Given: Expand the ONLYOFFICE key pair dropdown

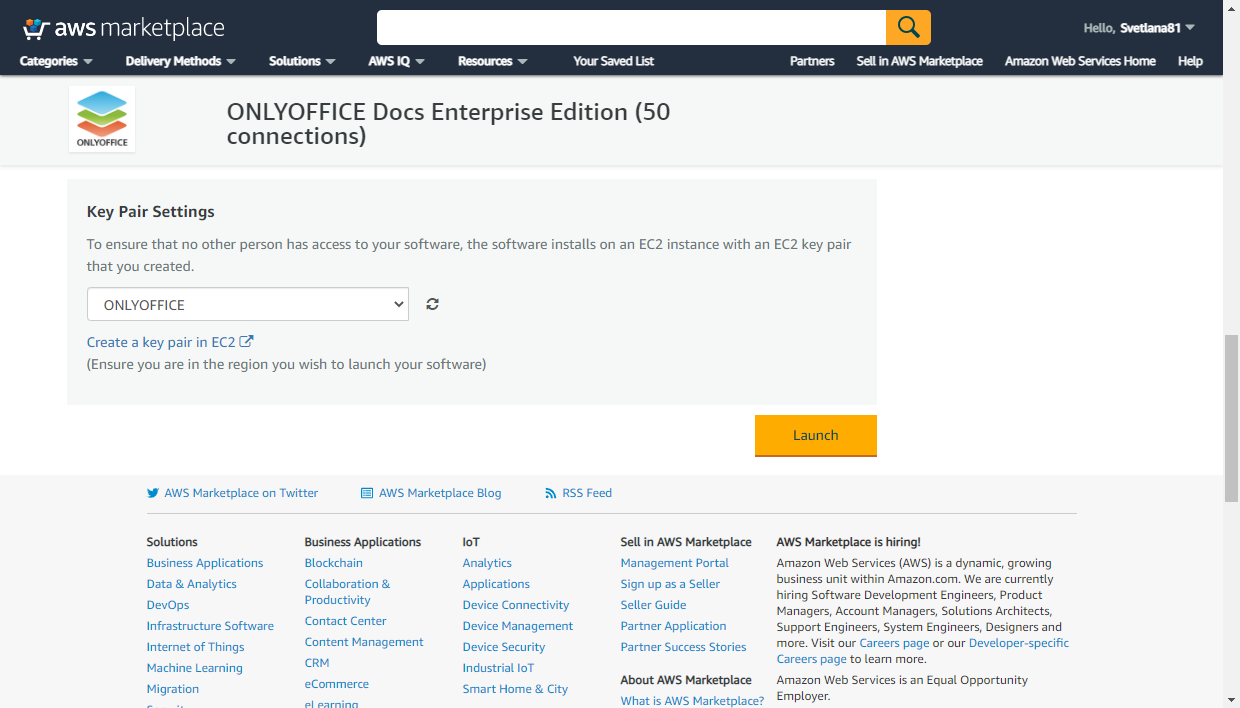Looking at the screenshot, I should click(247, 304).
